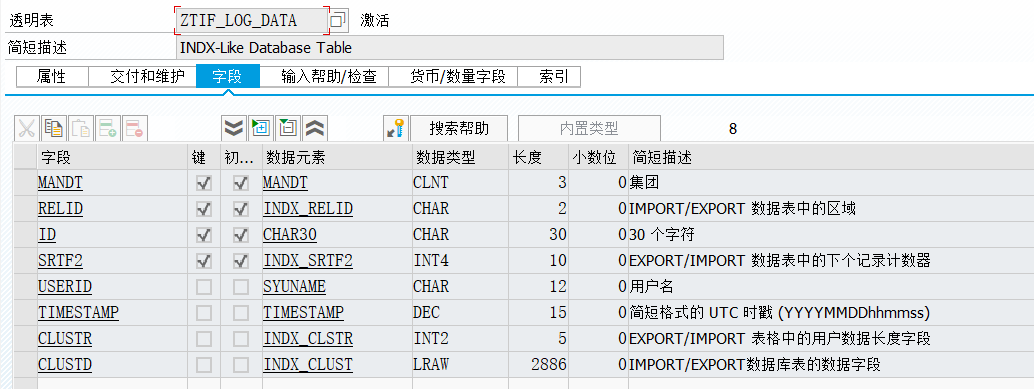
Task: Toggle key checkbox for CLUSTD
Action: [x=204, y=365]
